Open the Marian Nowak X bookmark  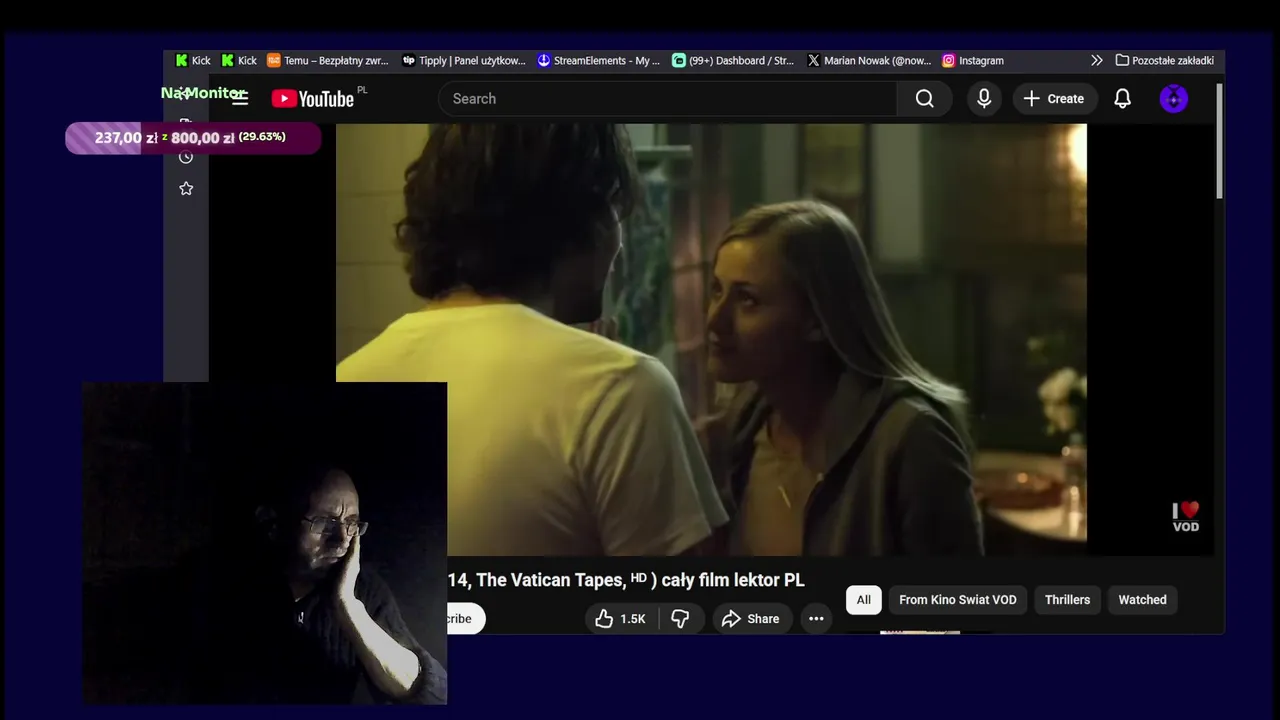click(x=869, y=60)
